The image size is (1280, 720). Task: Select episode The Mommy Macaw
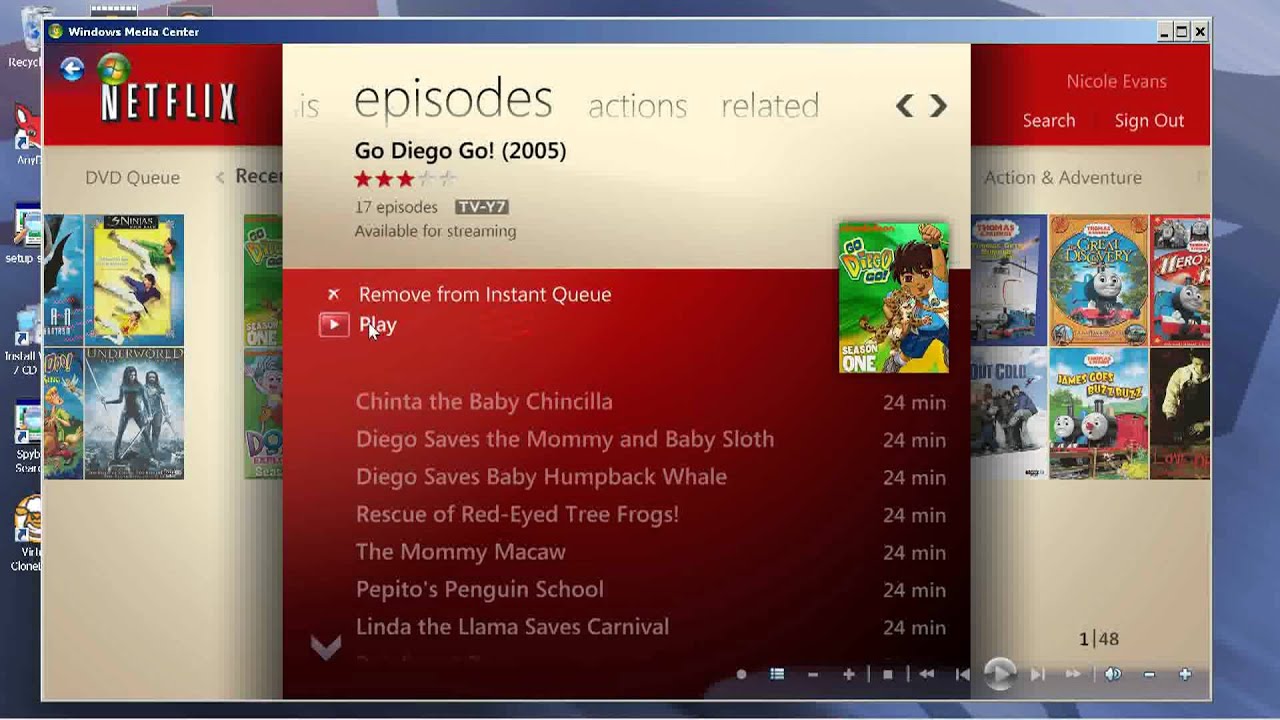click(x=461, y=552)
